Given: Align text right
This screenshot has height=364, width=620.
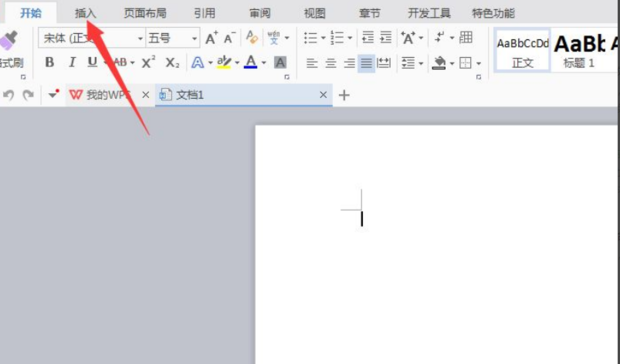Looking at the screenshot, I should [x=349, y=63].
